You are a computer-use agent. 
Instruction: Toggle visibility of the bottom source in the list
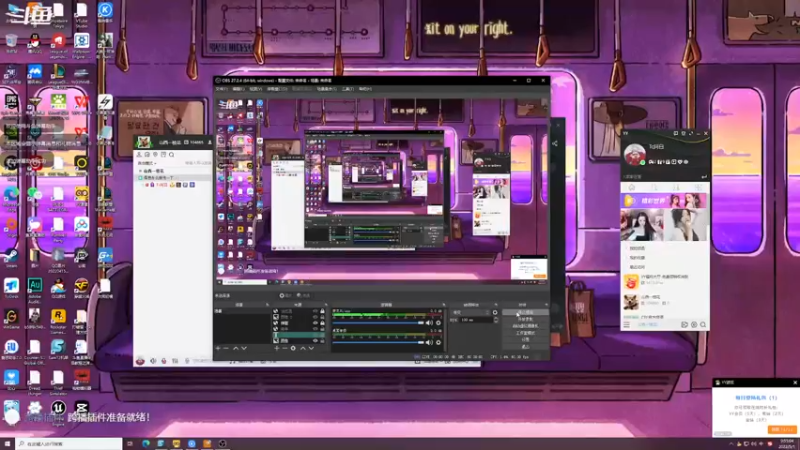(315, 341)
